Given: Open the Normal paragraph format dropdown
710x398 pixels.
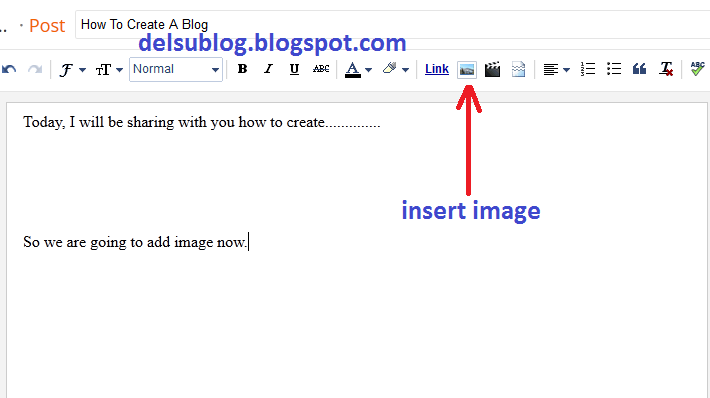Looking at the screenshot, I should [x=176, y=69].
